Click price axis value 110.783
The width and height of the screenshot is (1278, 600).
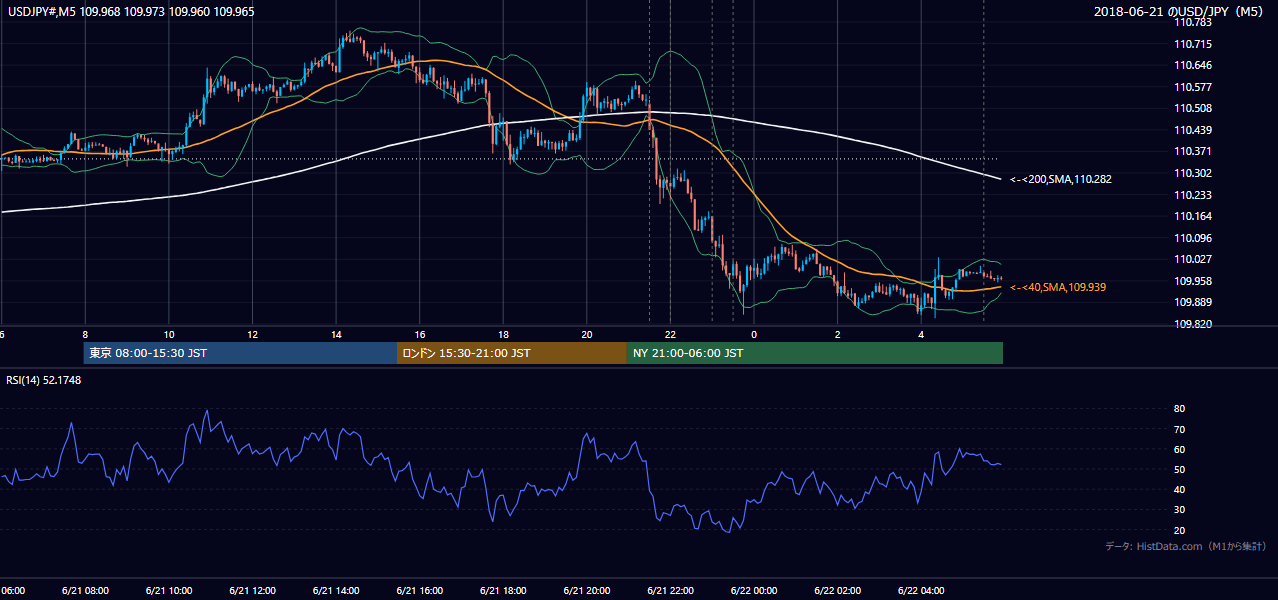click(x=1194, y=22)
